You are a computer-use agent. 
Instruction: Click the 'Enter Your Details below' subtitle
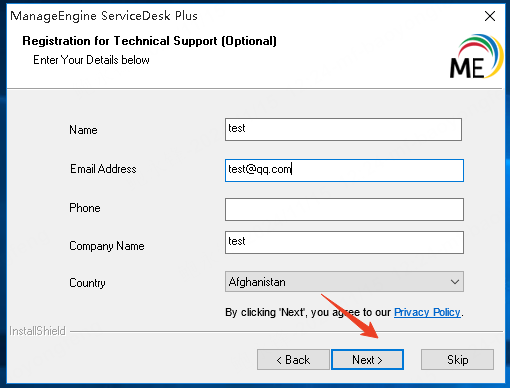coord(91,60)
